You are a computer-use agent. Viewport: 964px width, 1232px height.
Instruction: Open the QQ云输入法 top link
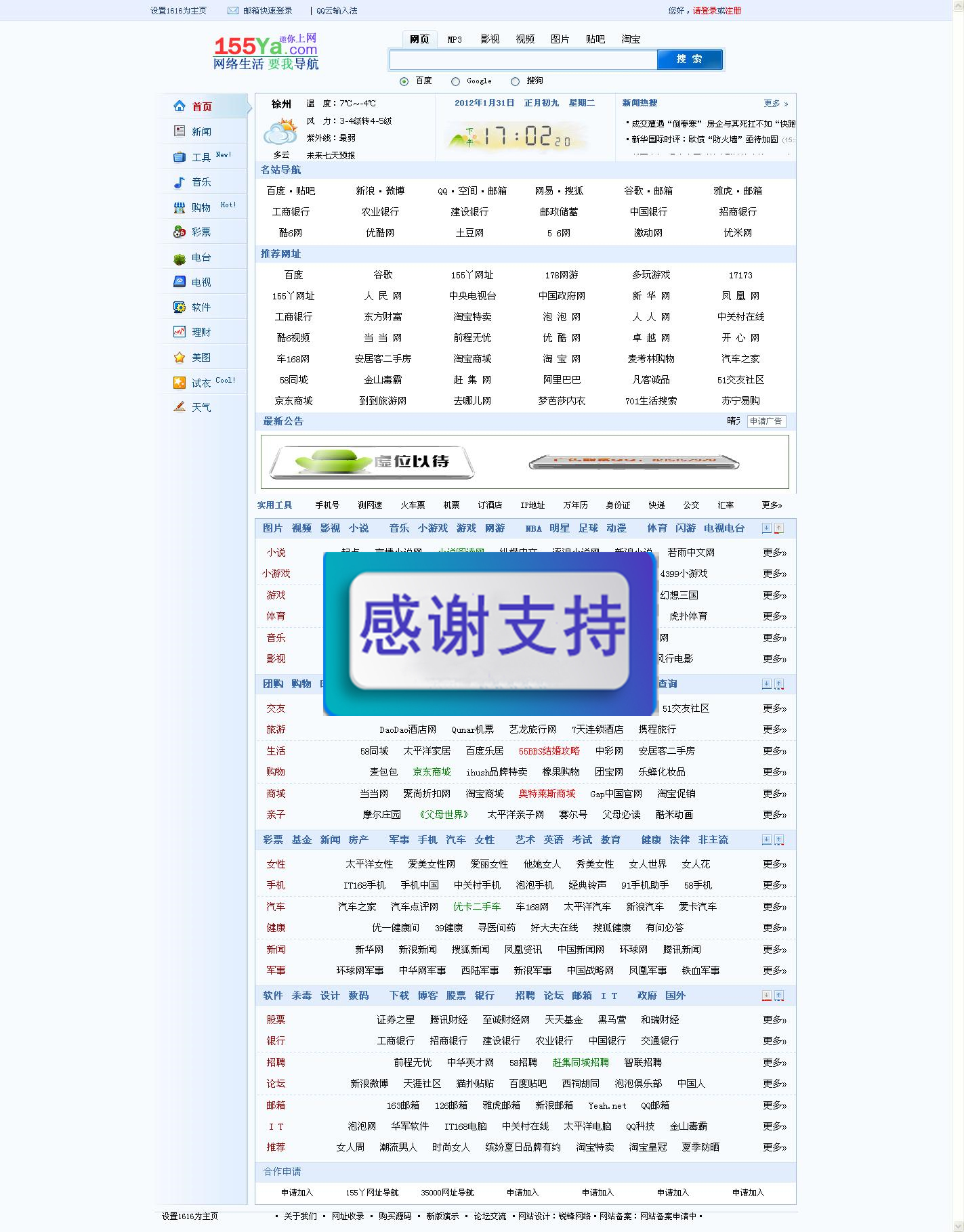[x=337, y=11]
